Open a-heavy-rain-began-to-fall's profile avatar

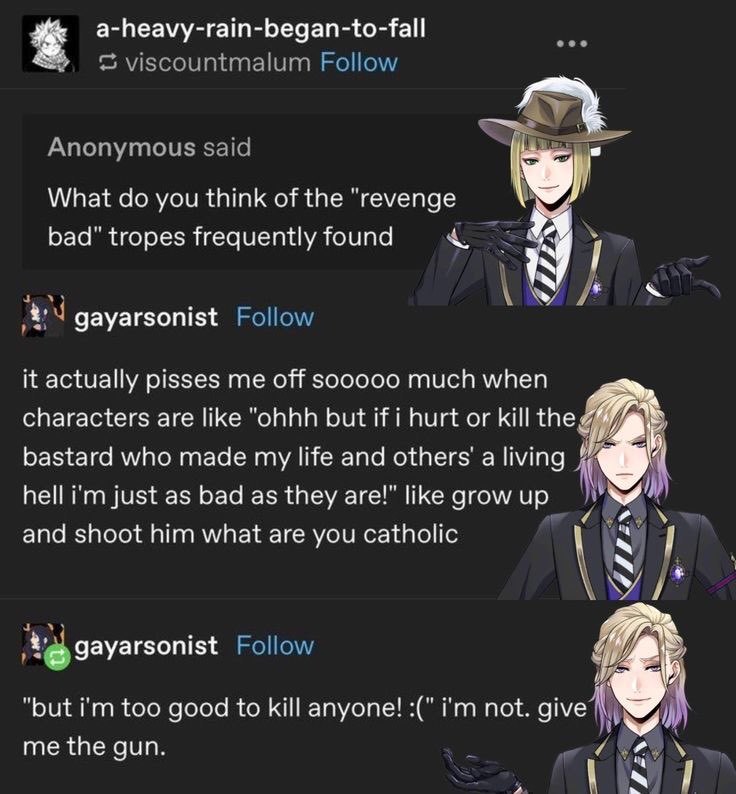coord(50,44)
